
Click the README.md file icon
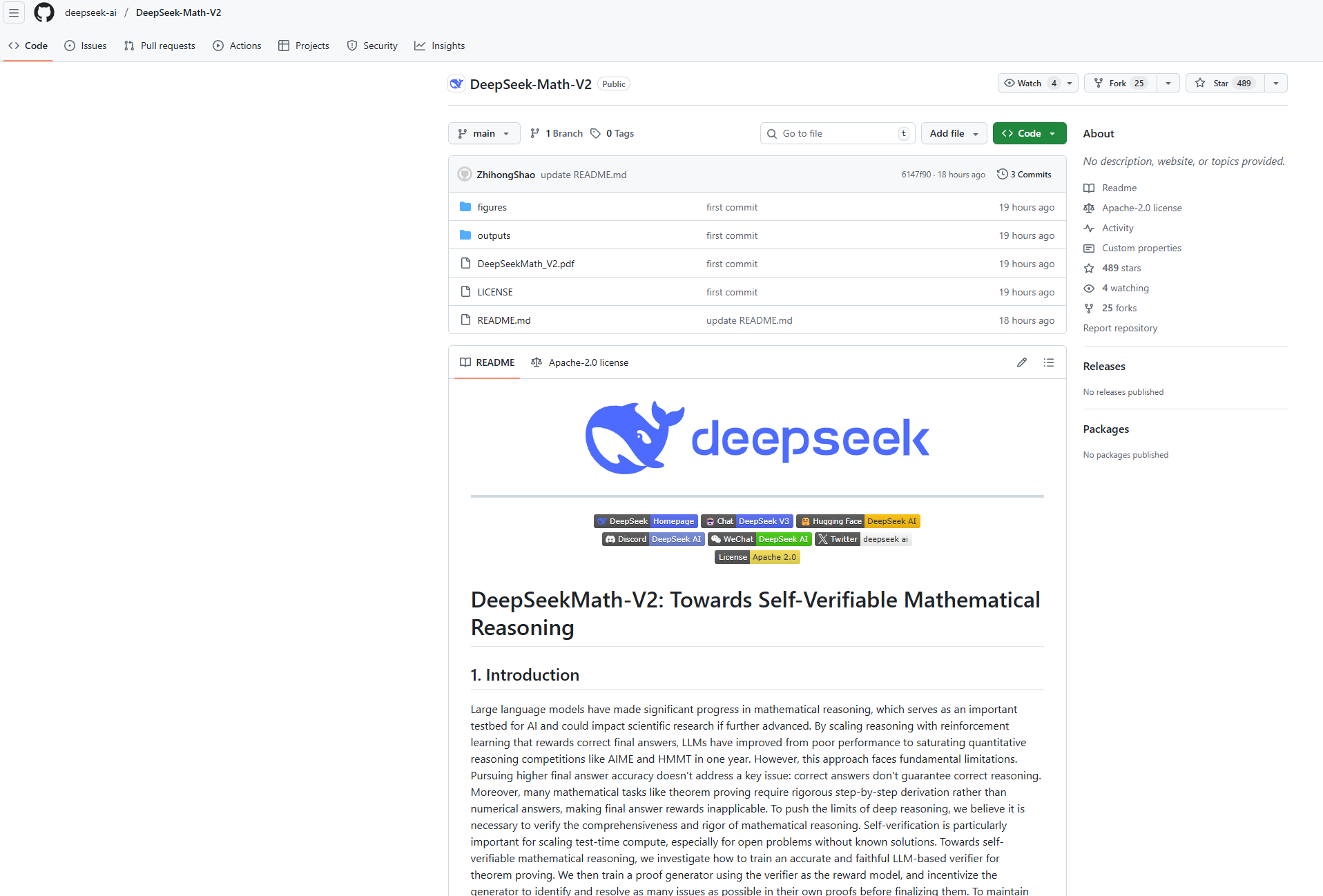tap(465, 320)
